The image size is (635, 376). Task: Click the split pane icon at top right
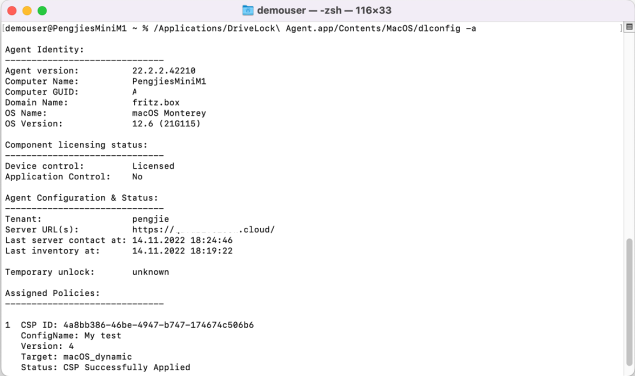[629, 27]
